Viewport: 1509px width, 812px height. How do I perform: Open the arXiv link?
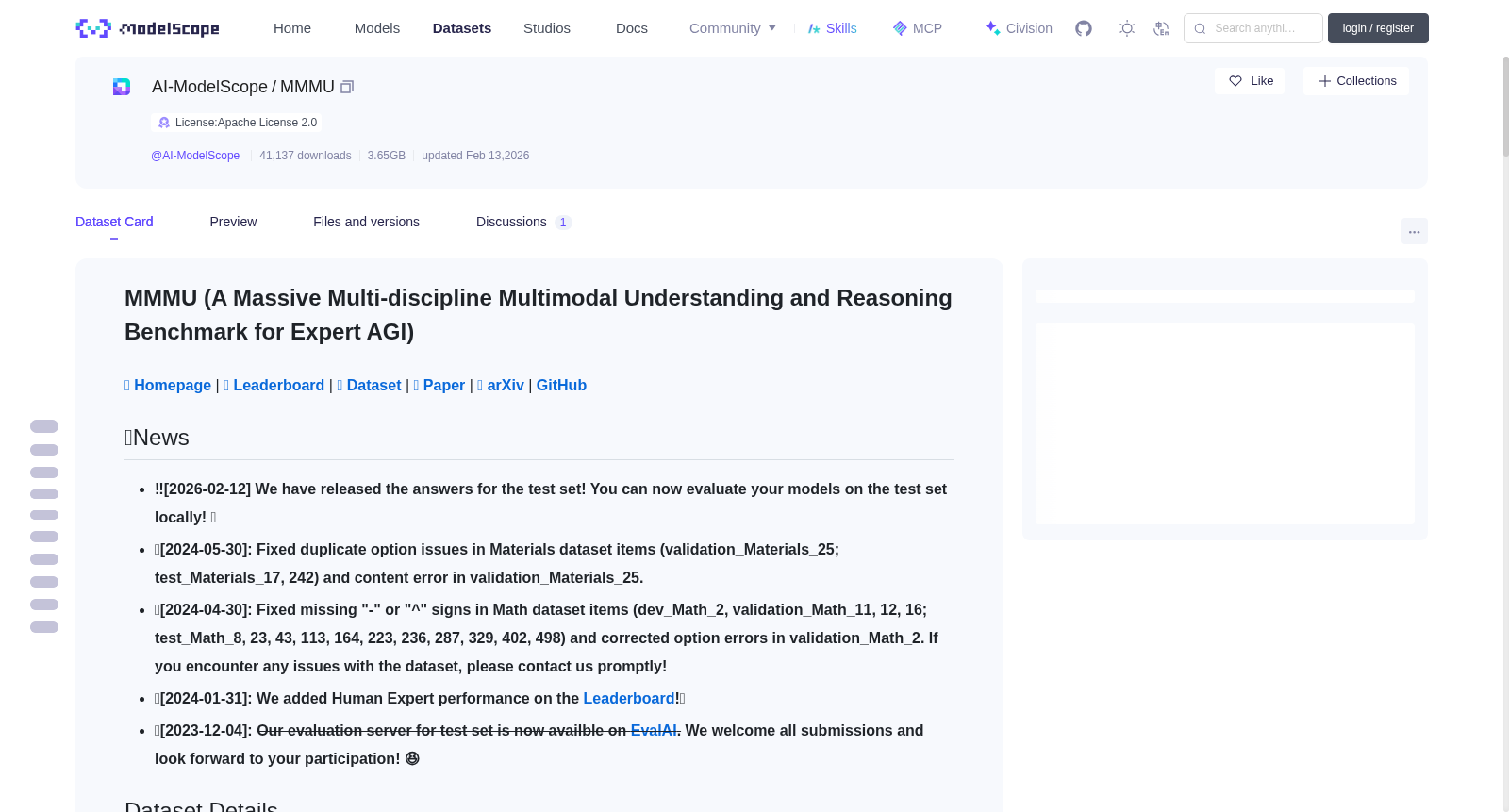point(501,385)
